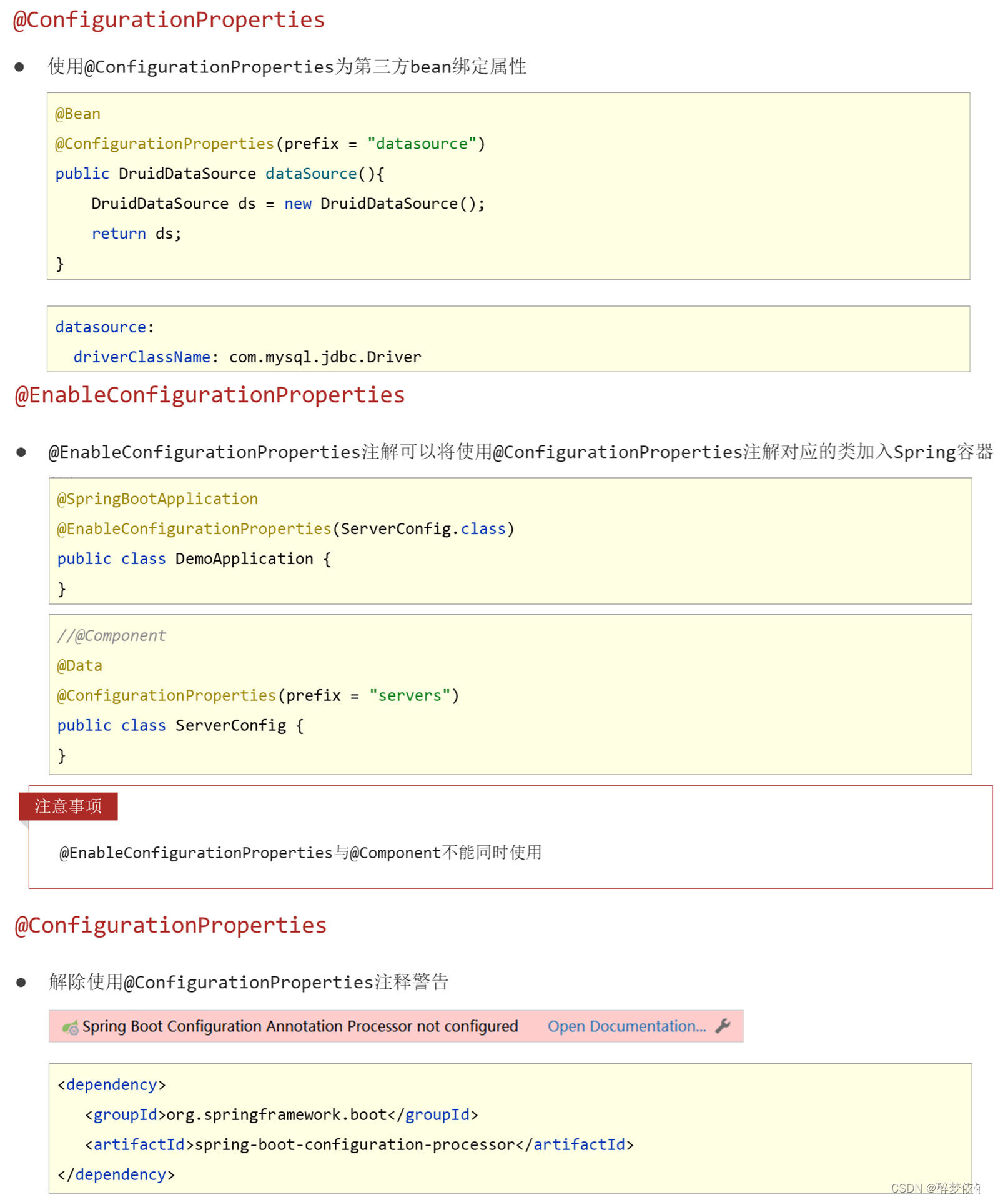Image resolution: width=1008 pixels, height=1200 pixels.
Task: Click the groupId org.springframework.boot line
Action: [x=282, y=1114]
